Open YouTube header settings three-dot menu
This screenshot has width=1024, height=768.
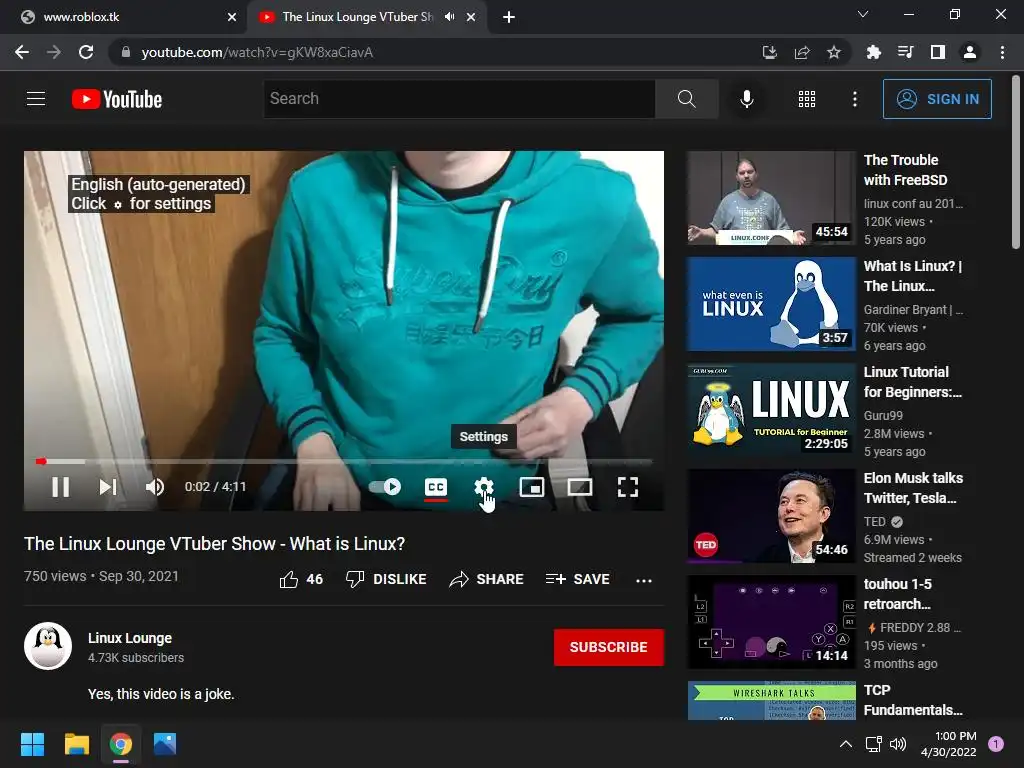[855, 99]
